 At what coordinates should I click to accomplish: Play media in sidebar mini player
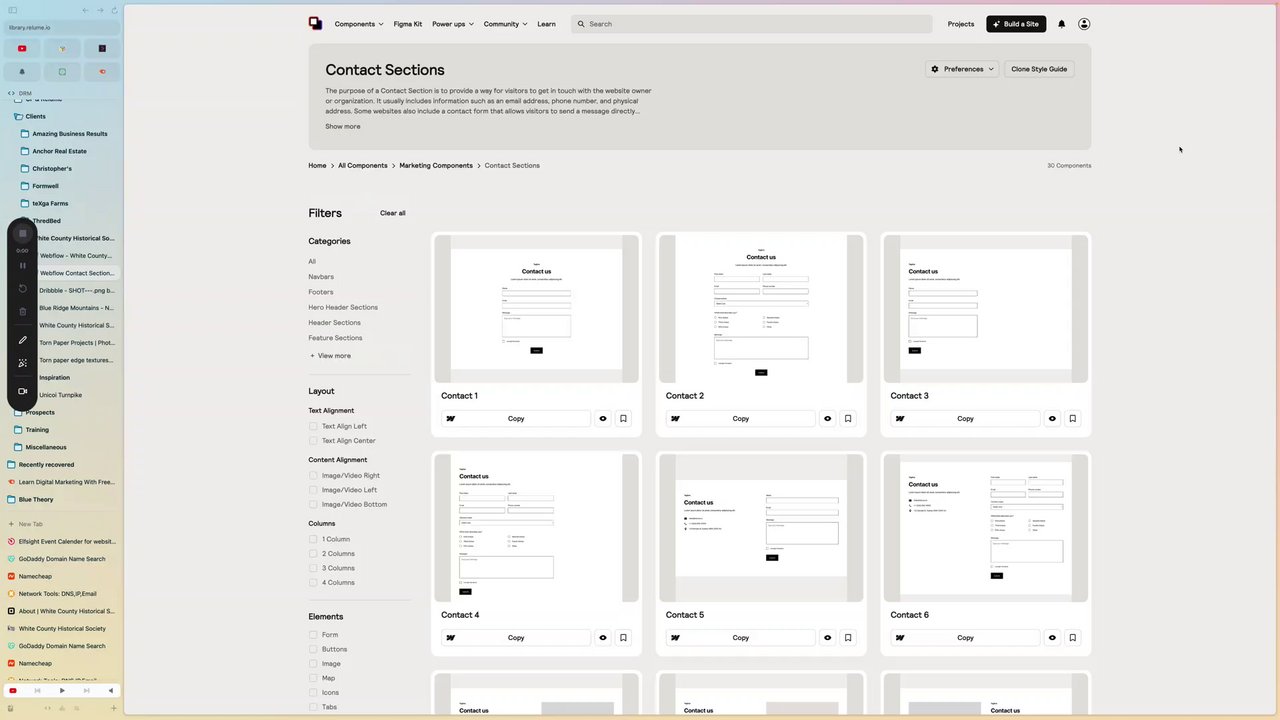point(62,691)
